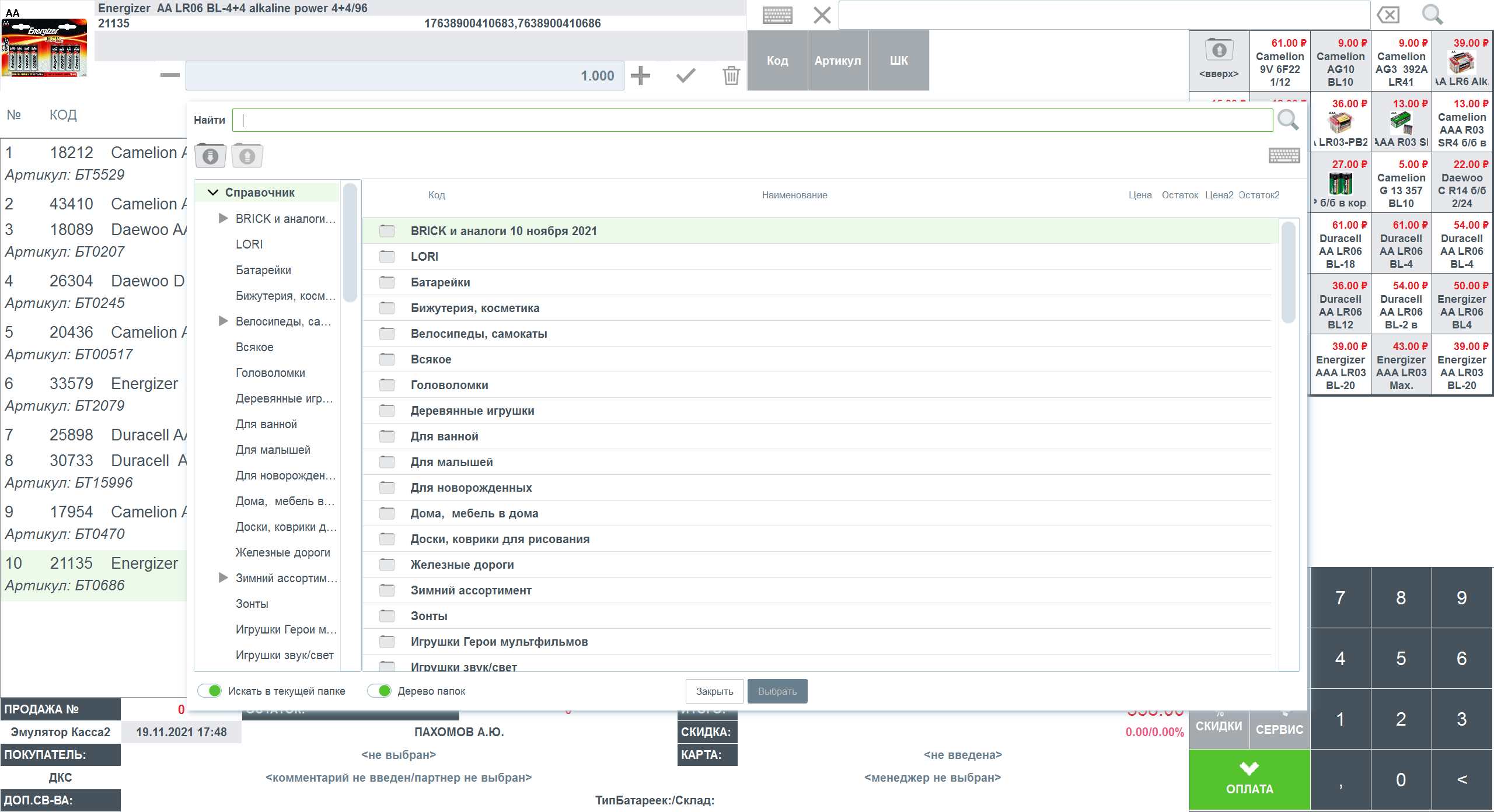Click the folder down-arrow icon in dialog

[210, 155]
